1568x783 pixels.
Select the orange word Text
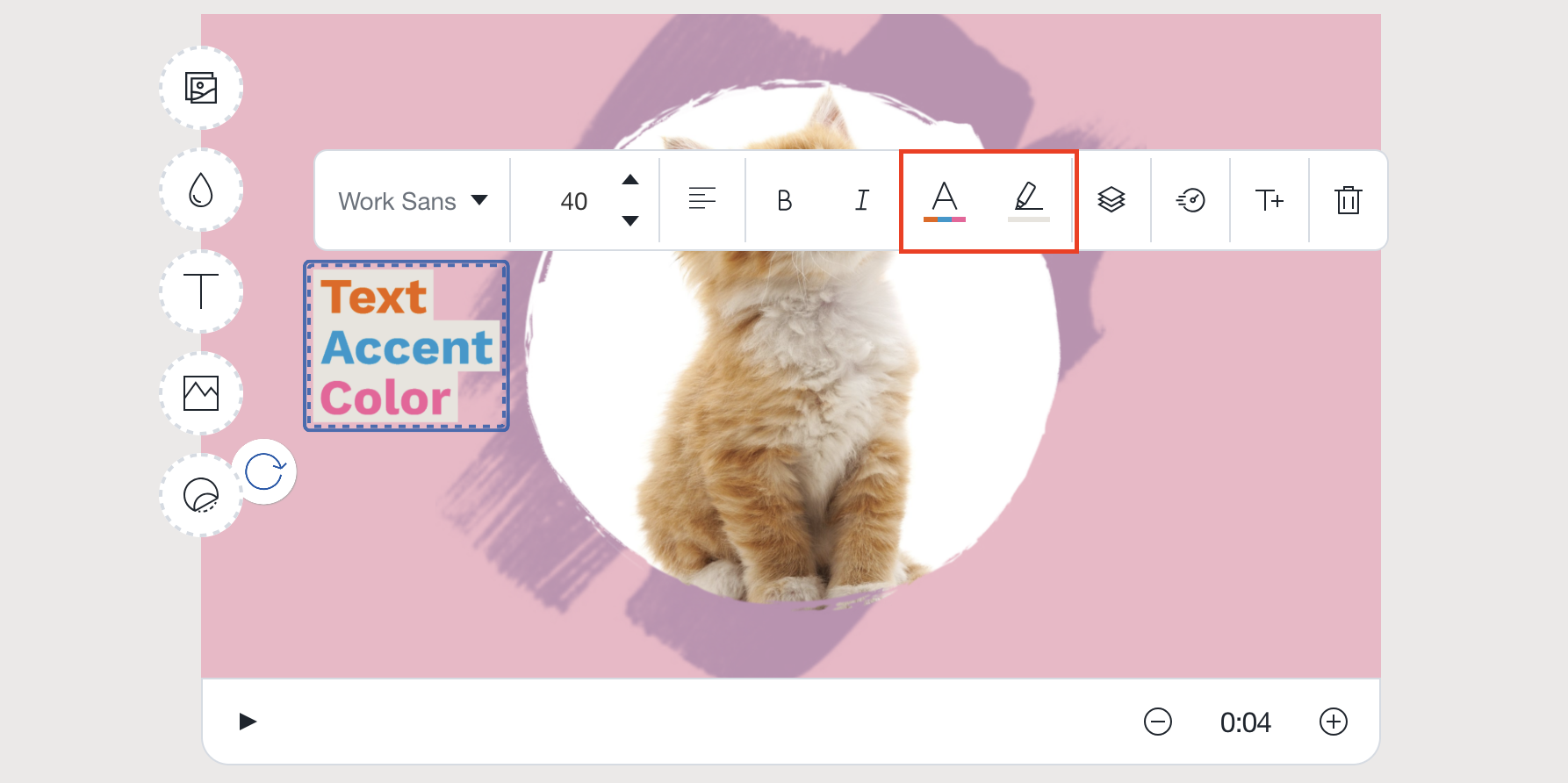pos(374,297)
